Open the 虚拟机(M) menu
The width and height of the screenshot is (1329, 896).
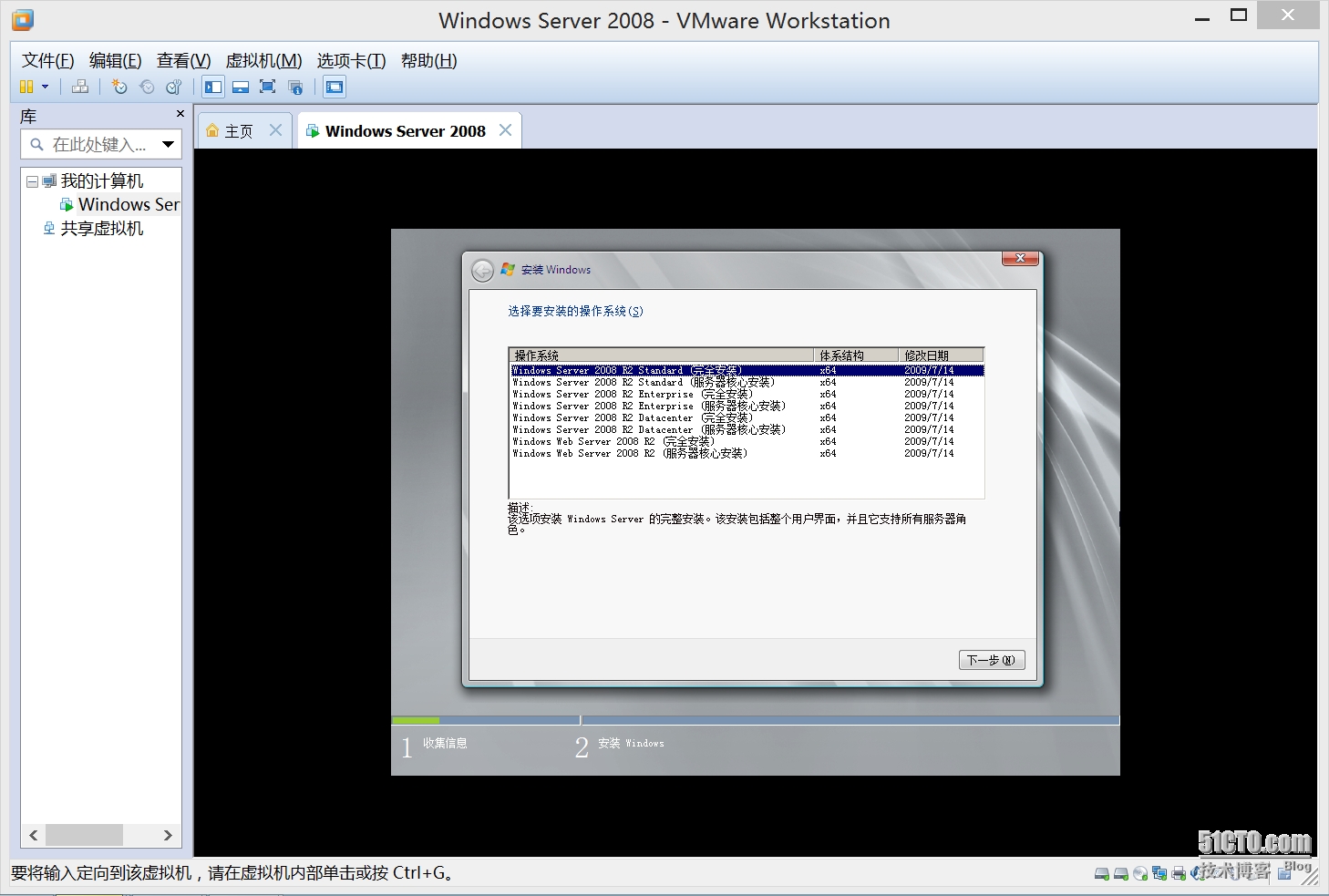click(x=263, y=61)
